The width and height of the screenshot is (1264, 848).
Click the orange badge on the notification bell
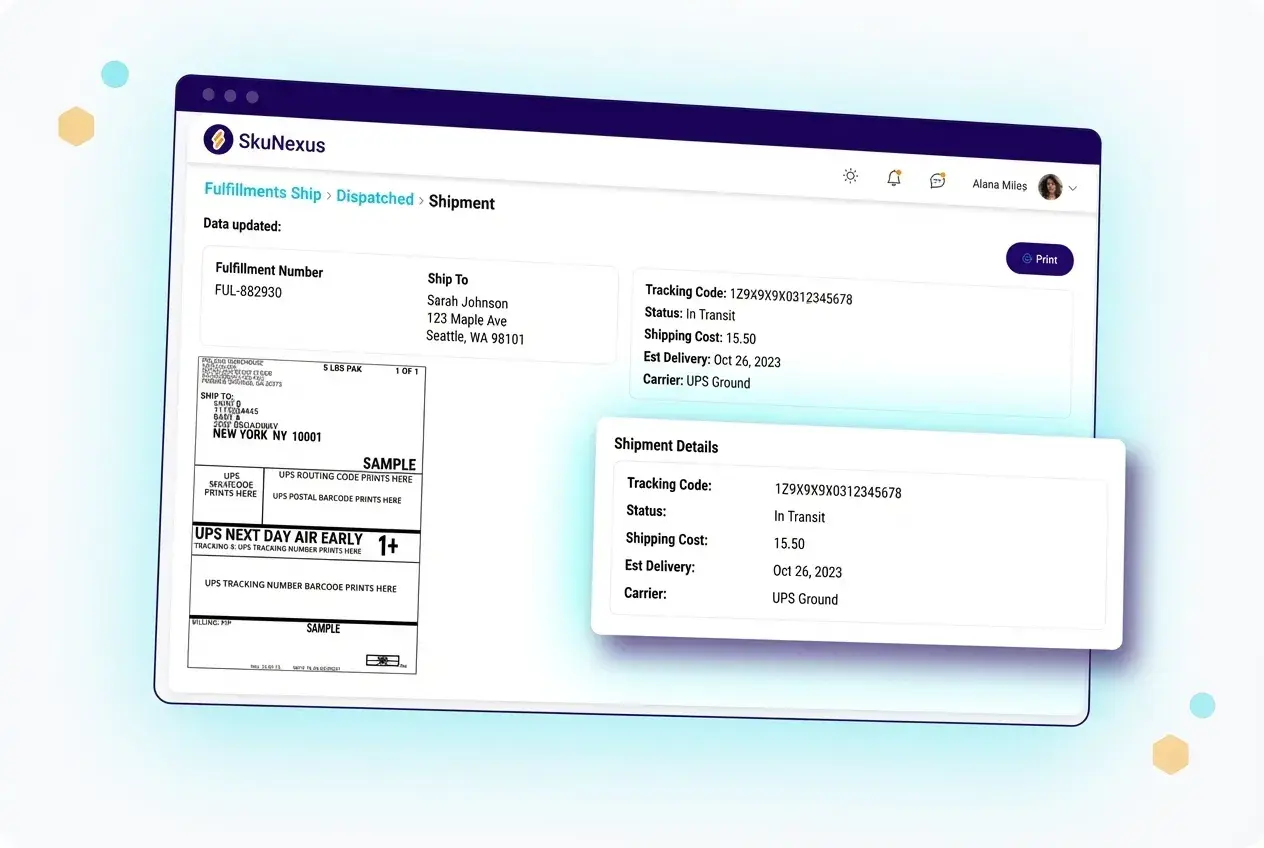pyautogui.click(x=900, y=170)
